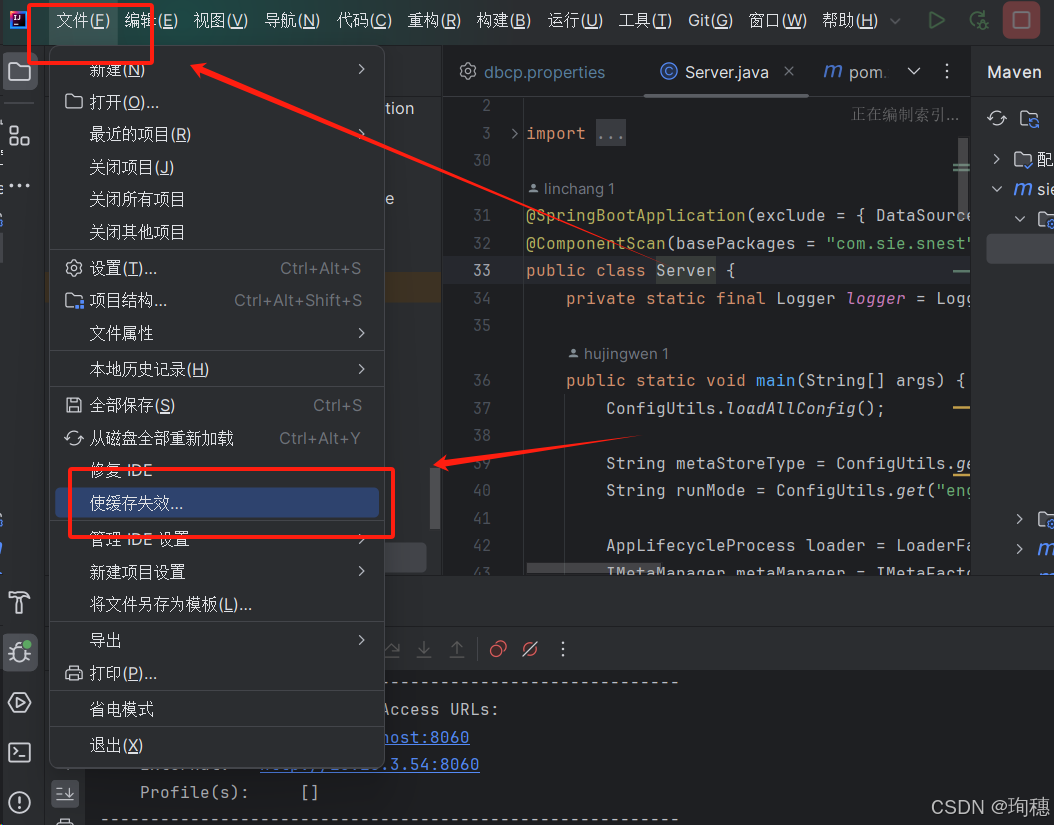Open the Git(G) menu
This screenshot has height=825, width=1054.
point(710,20)
